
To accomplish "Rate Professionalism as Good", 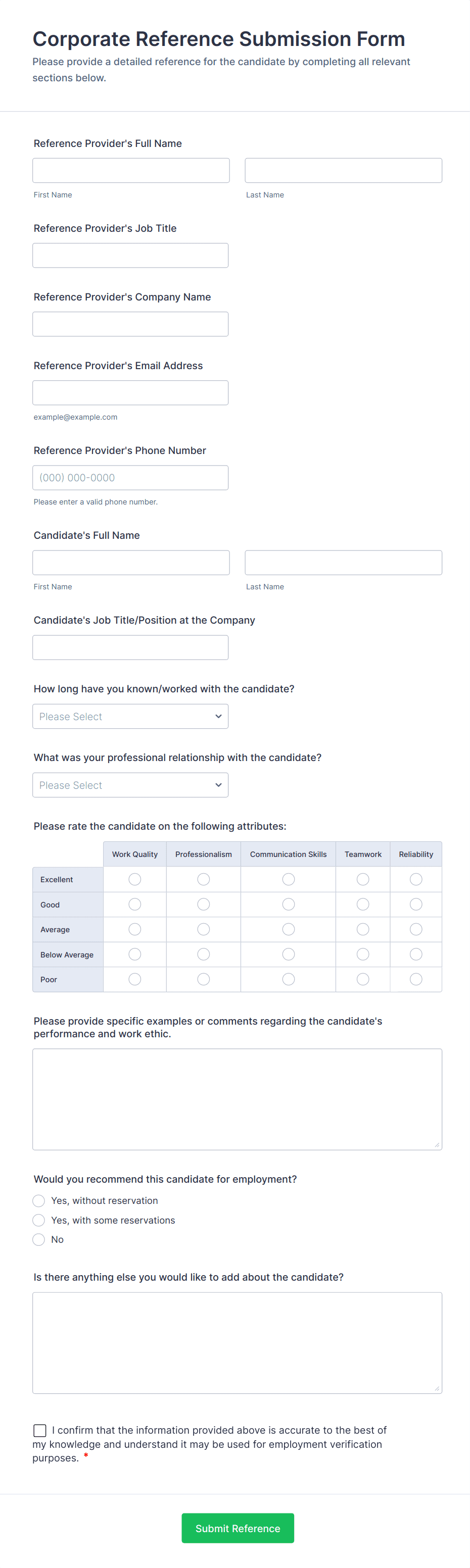I will 203,904.
